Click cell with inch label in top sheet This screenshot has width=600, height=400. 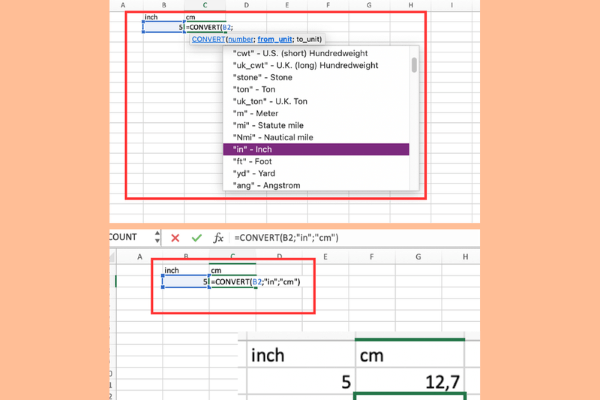click(x=164, y=17)
